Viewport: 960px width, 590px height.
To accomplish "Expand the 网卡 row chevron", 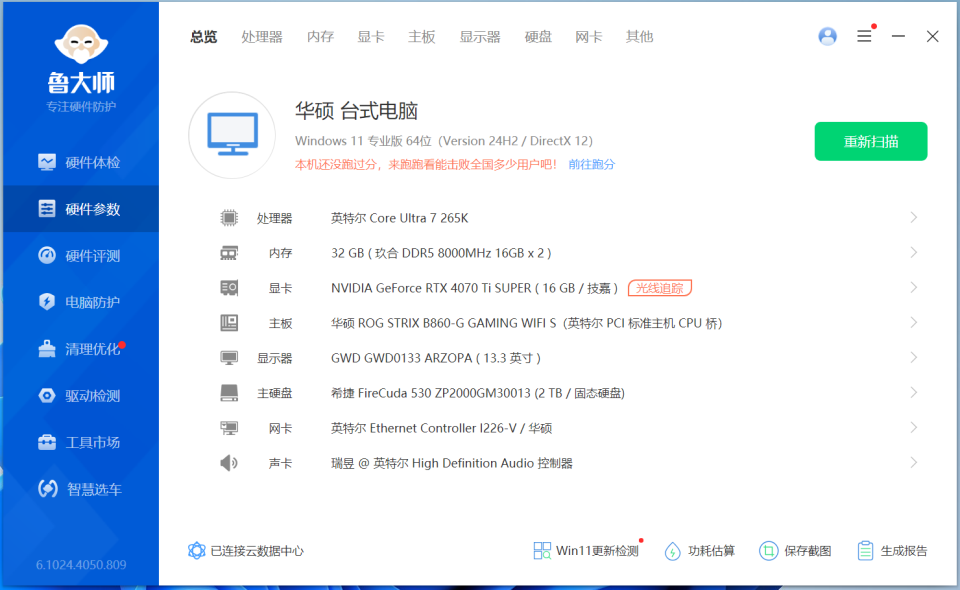I will [913, 428].
